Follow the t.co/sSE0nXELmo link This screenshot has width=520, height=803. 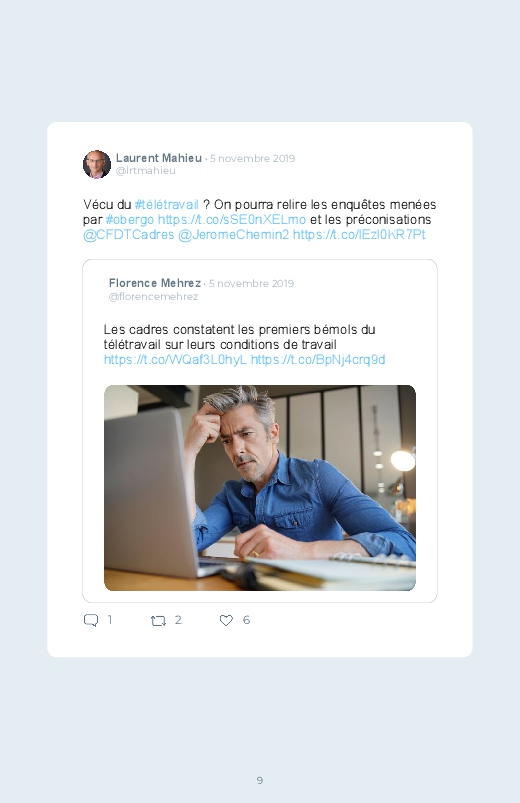pos(232,220)
